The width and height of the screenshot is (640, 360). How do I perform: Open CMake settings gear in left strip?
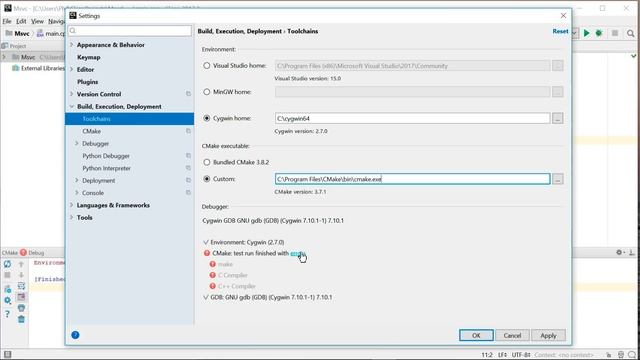(x=7, y=301)
